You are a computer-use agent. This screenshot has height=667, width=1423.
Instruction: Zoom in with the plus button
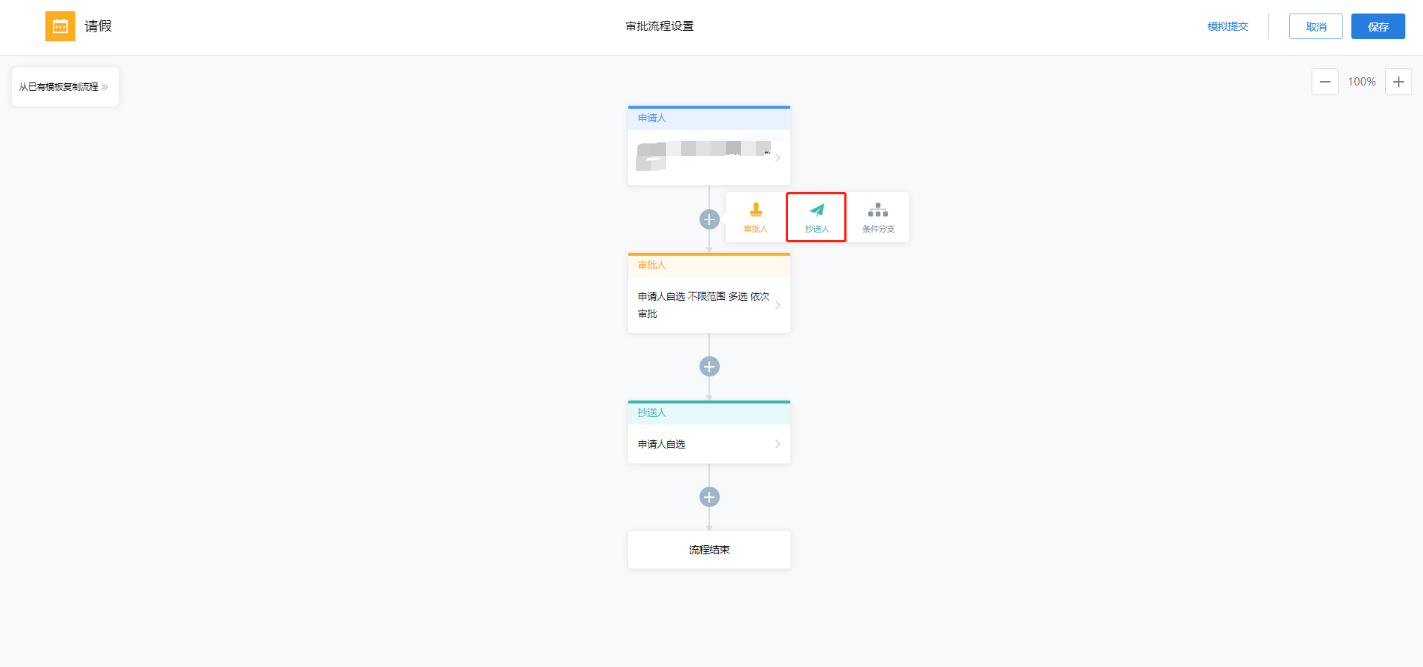click(1398, 82)
